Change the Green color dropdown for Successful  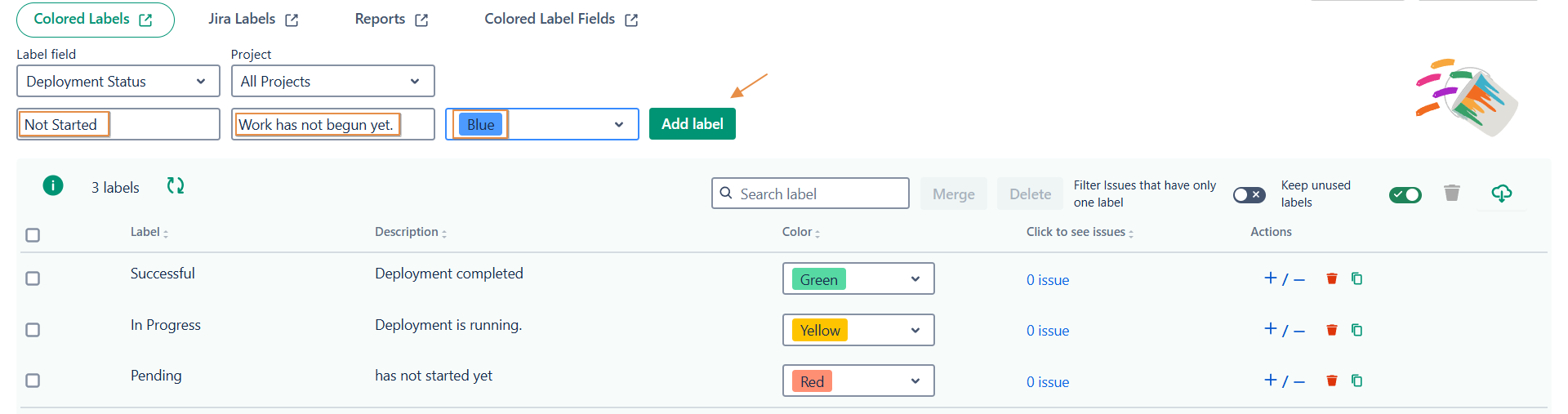click(857, 279)
